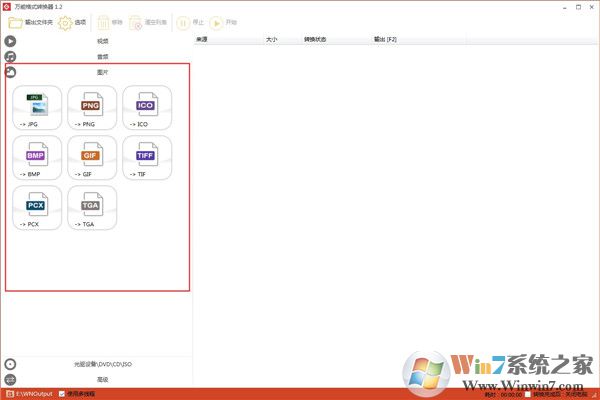Image resolution: width=600 pixels, height=400 pixels.
Task: Expand the video (视频) category section
Action: point(102,41)
